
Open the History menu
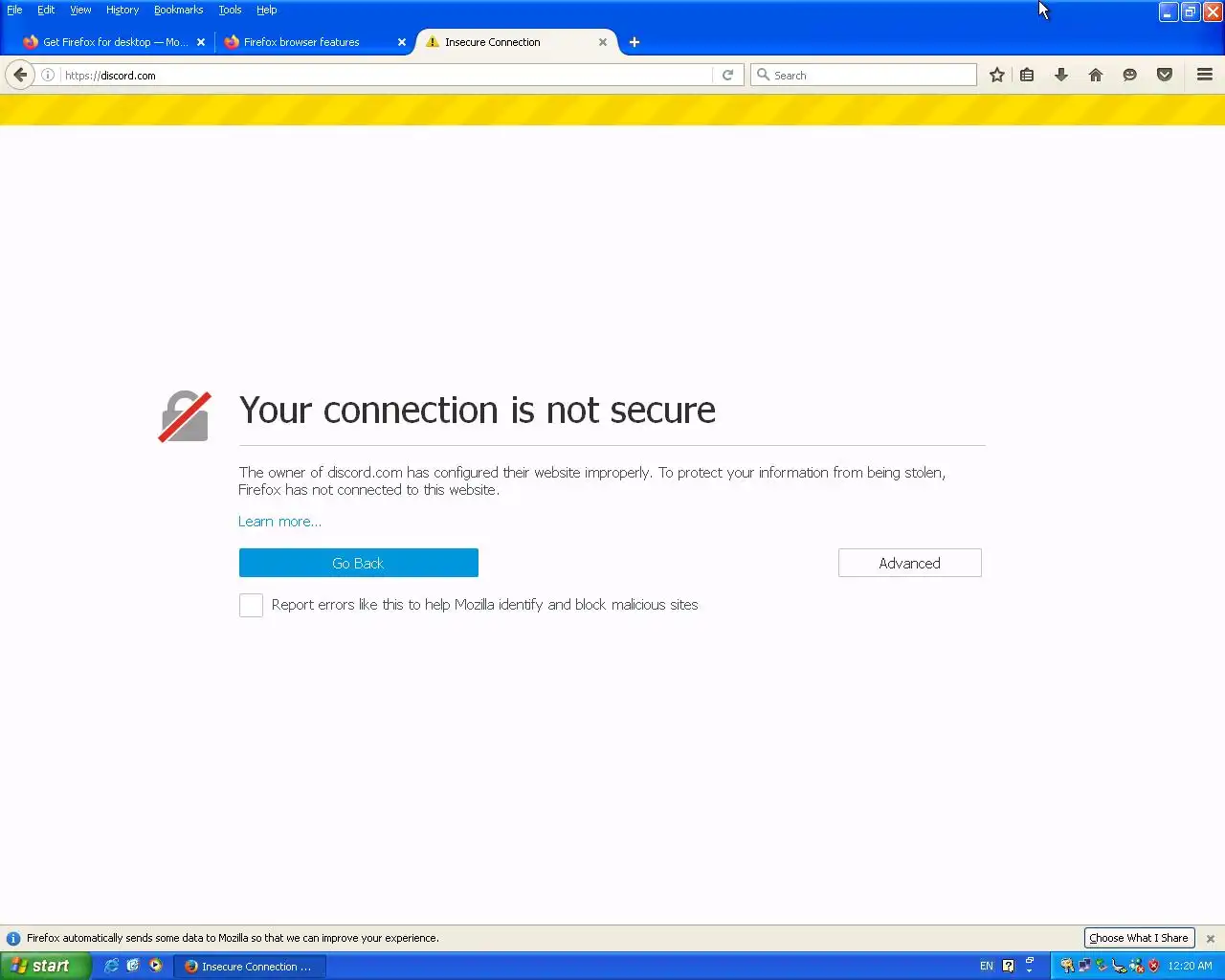[122, 10]
